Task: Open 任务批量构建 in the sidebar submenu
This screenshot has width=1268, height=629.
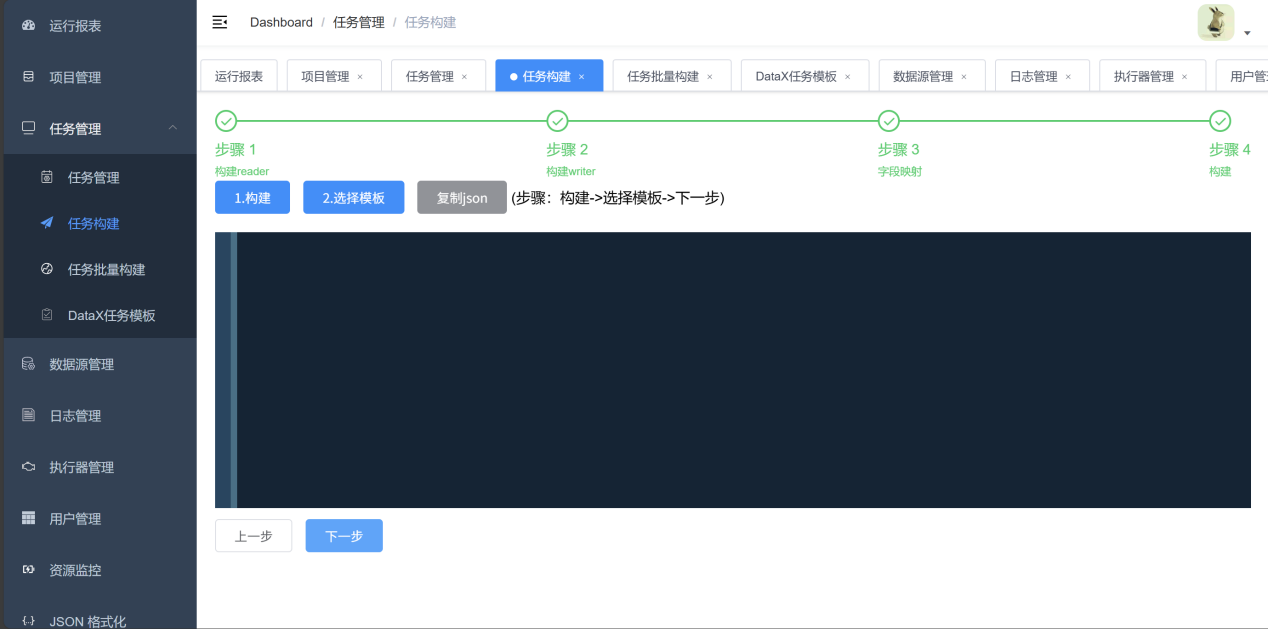Action: pyautogui.click(x=106, y=269)
